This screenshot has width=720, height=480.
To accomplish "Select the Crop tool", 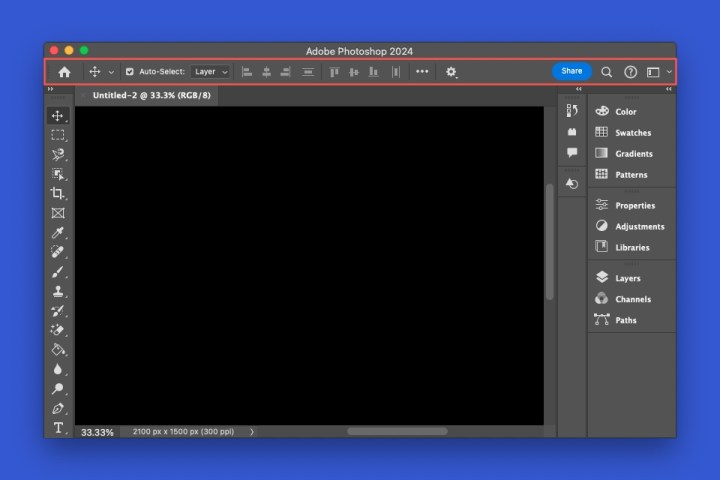I will (x=58, y=193).
